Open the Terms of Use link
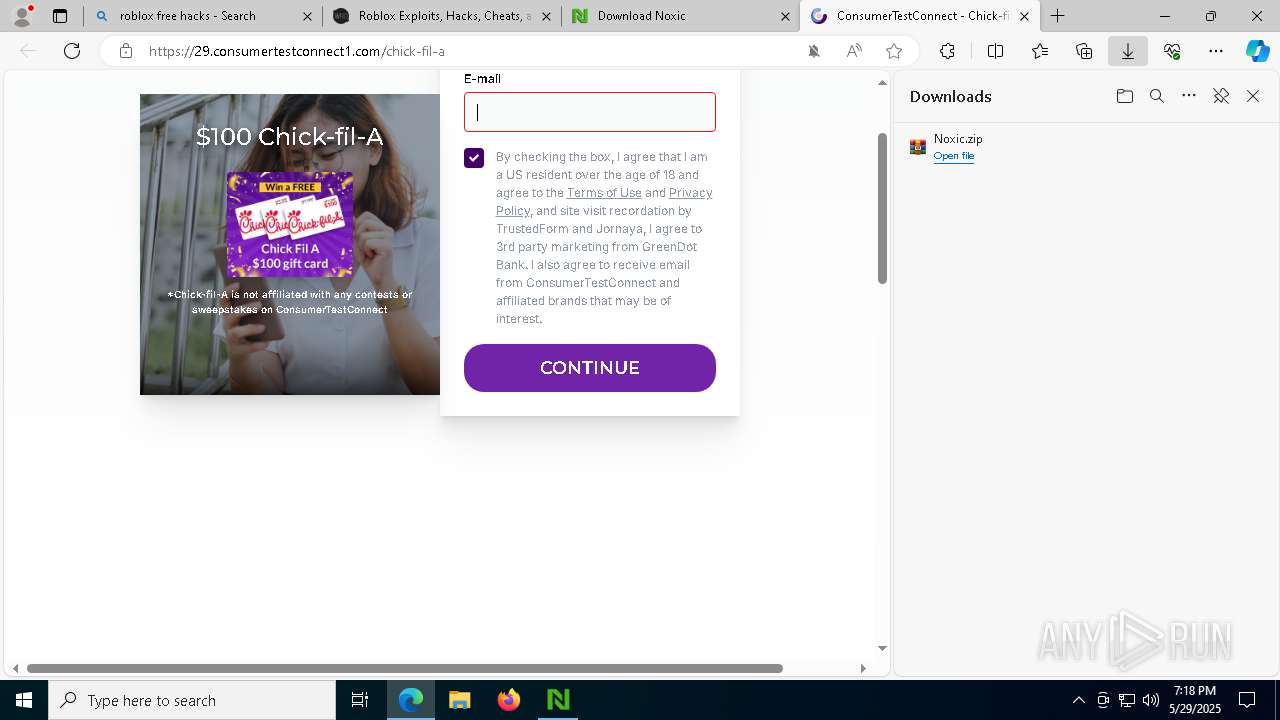The width and height of the screenshot is (1280, 720). pos(604,193)
